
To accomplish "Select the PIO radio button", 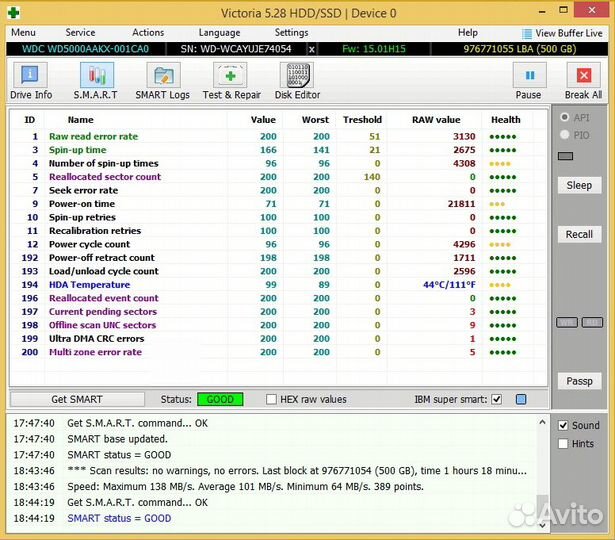I will (566, 134).
